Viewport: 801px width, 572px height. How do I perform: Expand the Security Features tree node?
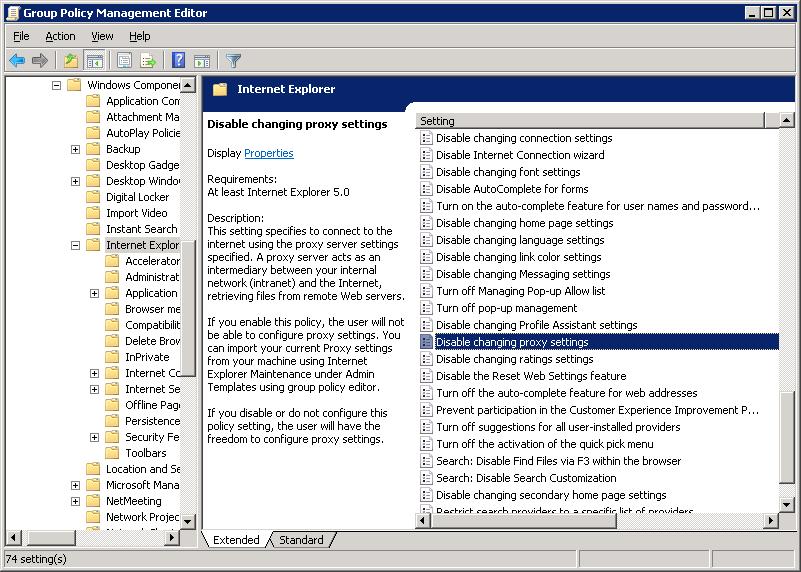[x=94, y=437]
